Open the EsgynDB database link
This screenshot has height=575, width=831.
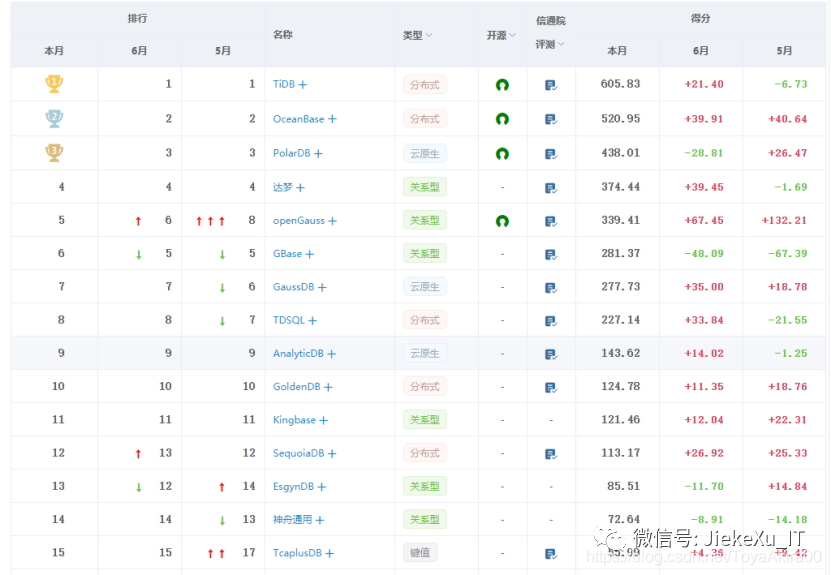293,486
